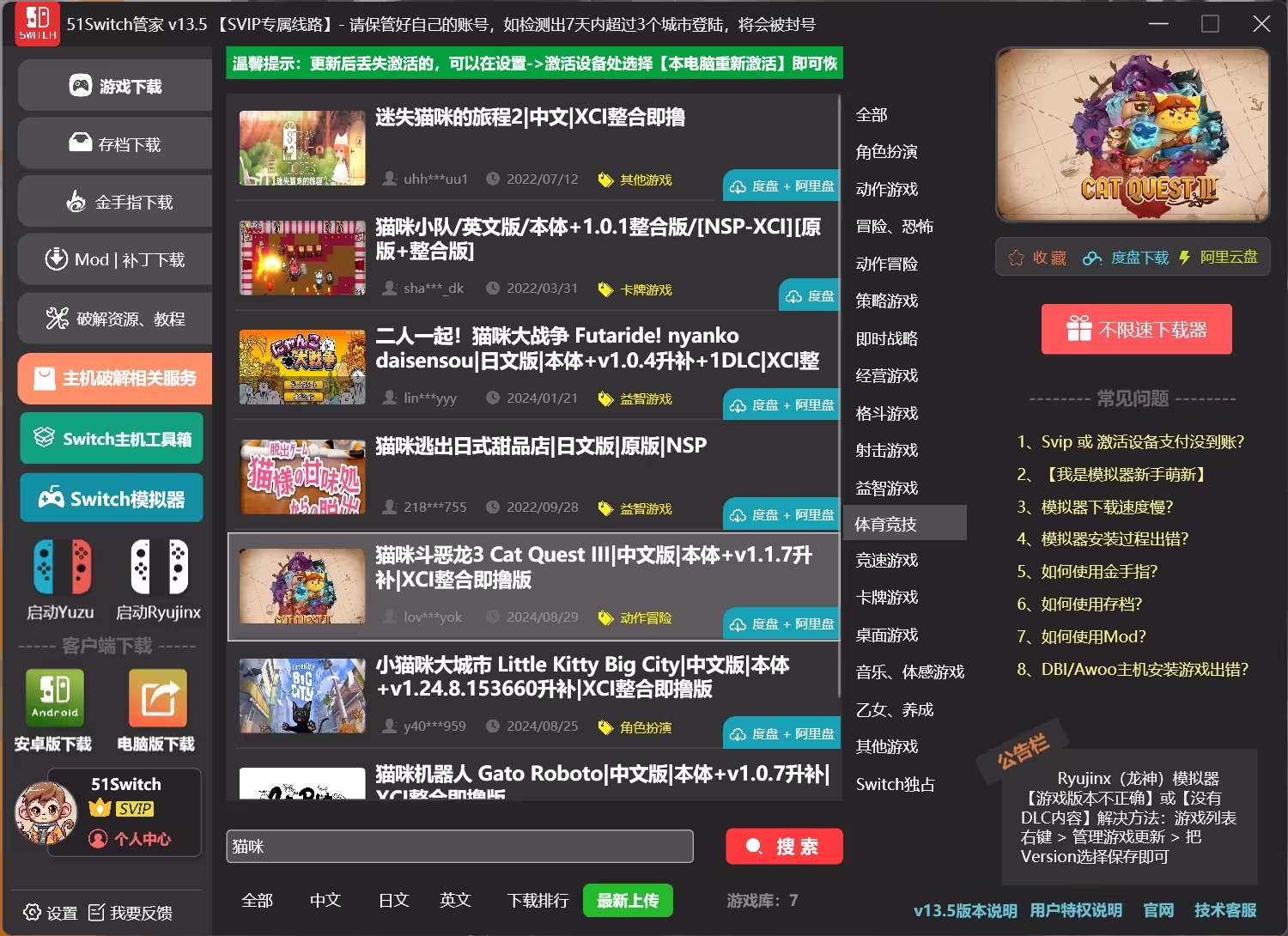Focus the search field containing 猫咪
This screenshot has width=1288, height=936.
[459, 846]
